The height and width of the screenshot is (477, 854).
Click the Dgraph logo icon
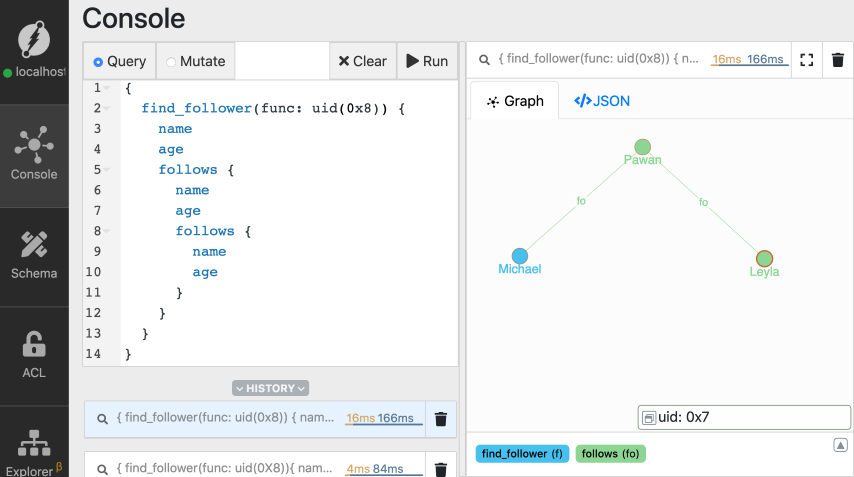pyautogui.click(x=34, y=41)
